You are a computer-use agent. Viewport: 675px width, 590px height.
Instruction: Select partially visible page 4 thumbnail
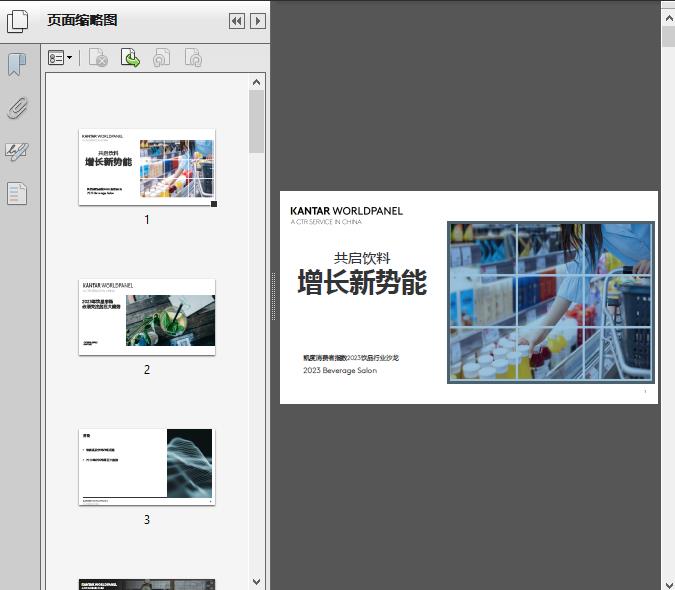tap(147, 584)
